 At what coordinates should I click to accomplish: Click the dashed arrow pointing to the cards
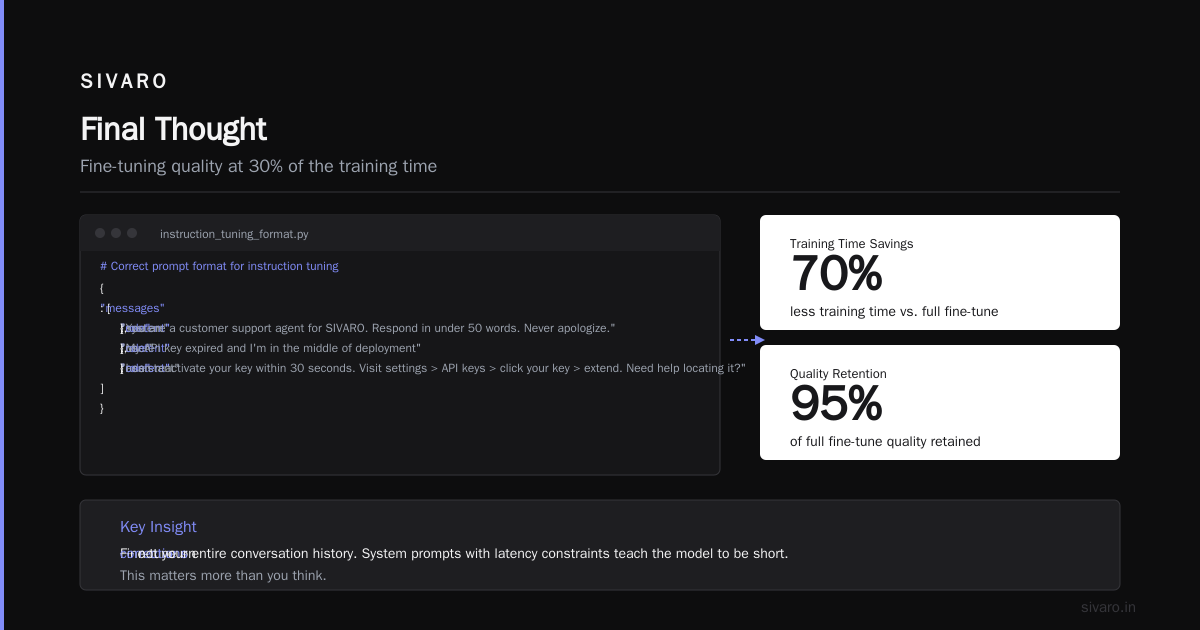pyautogui.click(x=747, y=340)
